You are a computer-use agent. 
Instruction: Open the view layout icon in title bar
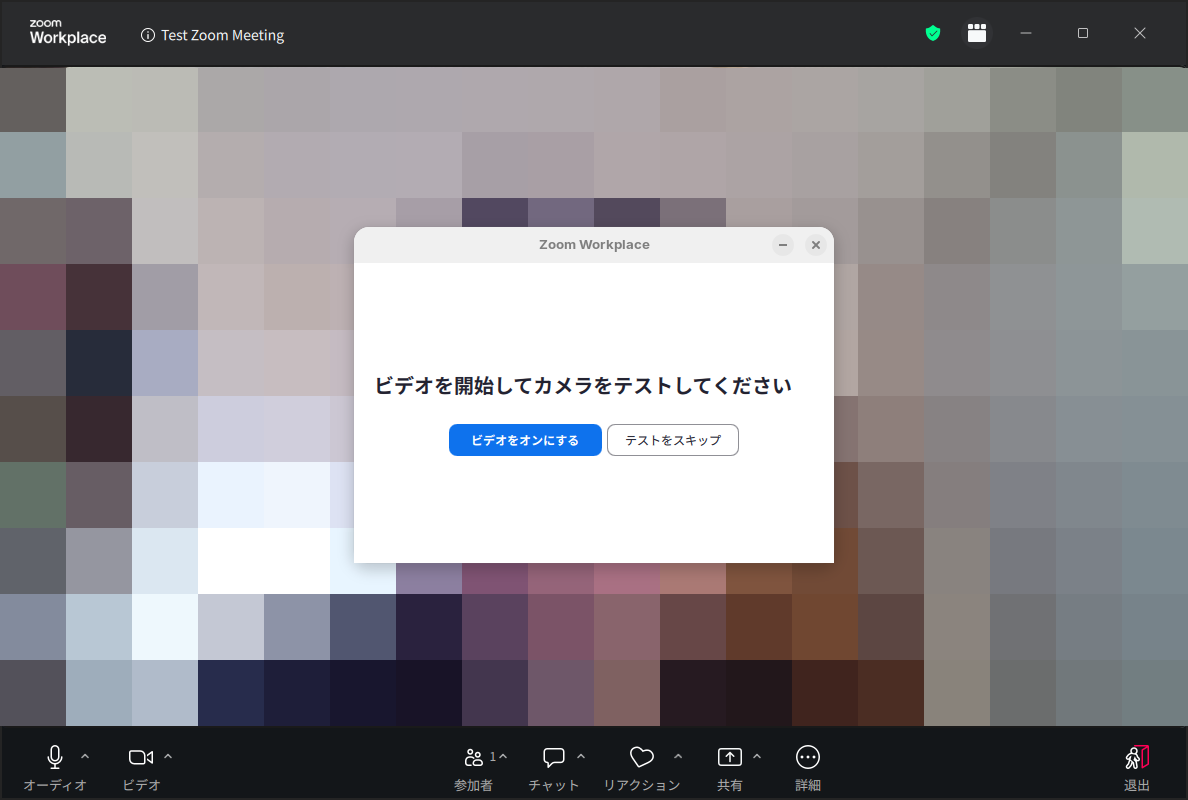click(977, 34)
